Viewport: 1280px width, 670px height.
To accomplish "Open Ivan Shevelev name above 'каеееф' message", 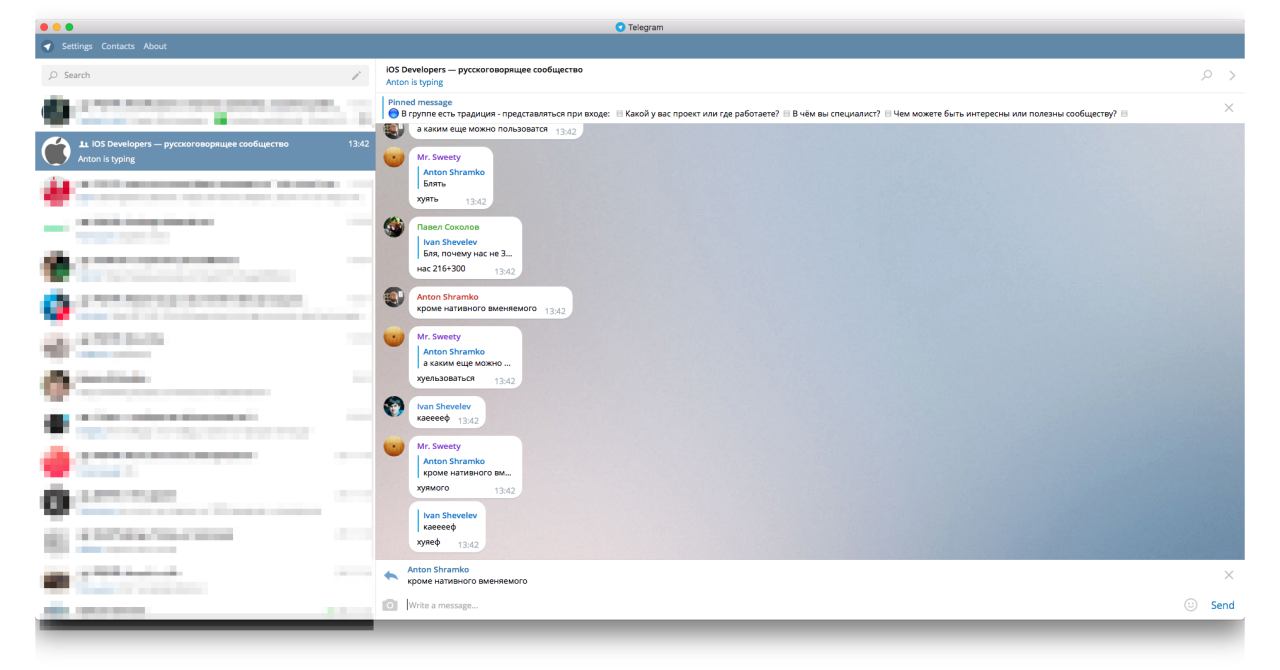I will [x=445, y=406].
